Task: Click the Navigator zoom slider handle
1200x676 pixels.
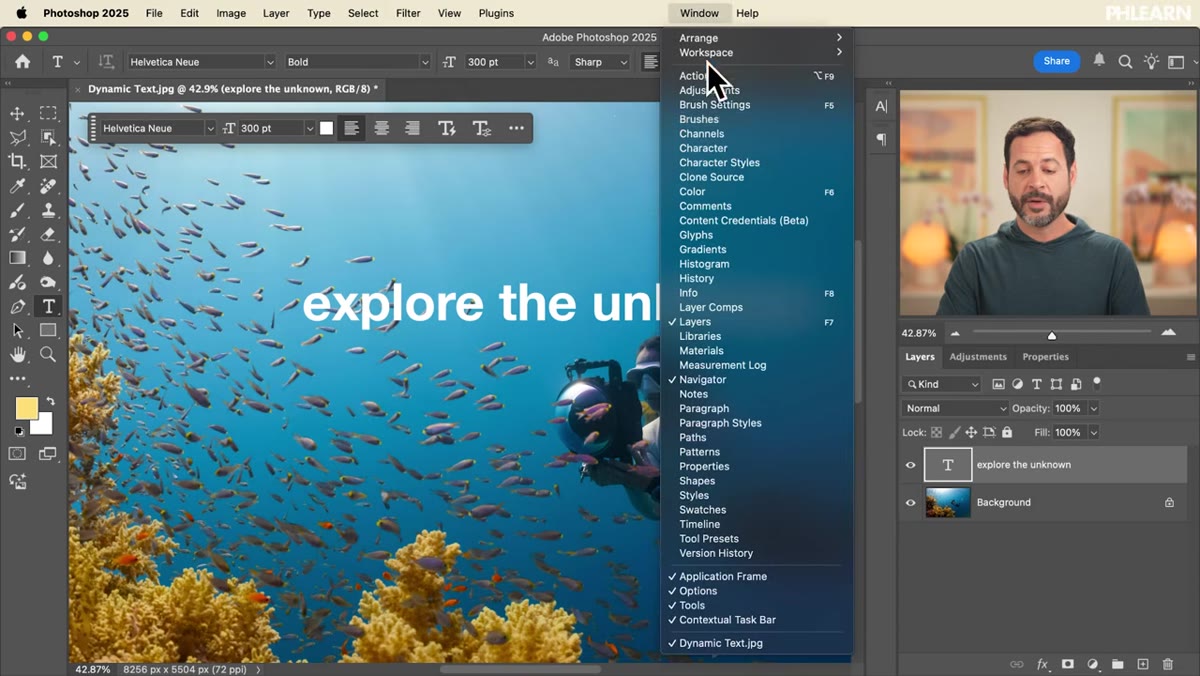Action: click(1051, 335)
